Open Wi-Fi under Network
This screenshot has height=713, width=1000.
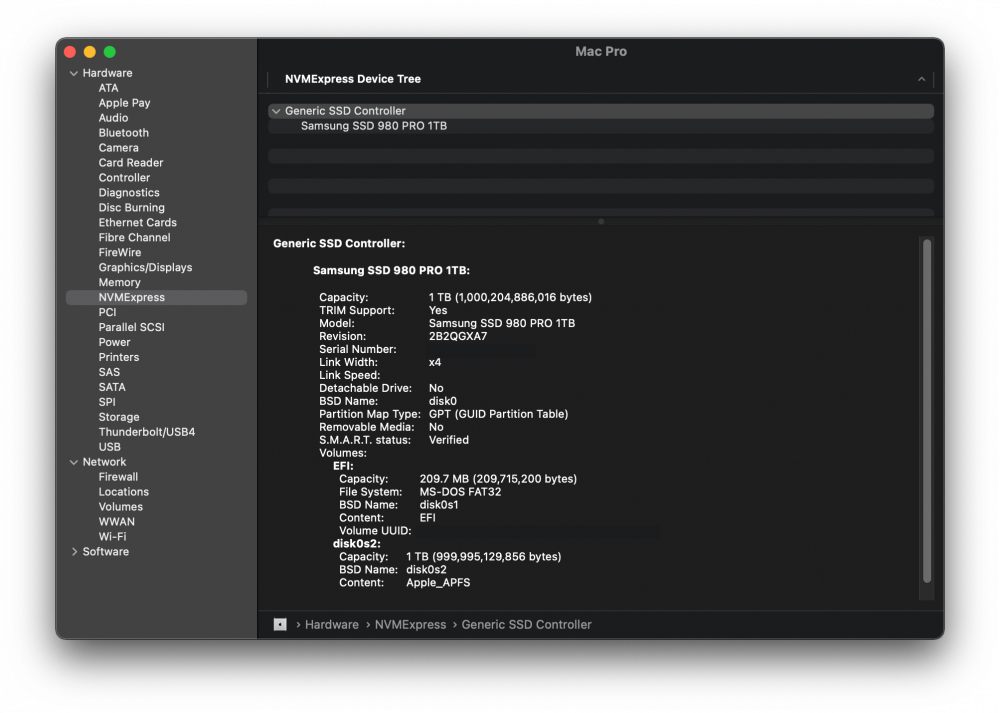112,537
